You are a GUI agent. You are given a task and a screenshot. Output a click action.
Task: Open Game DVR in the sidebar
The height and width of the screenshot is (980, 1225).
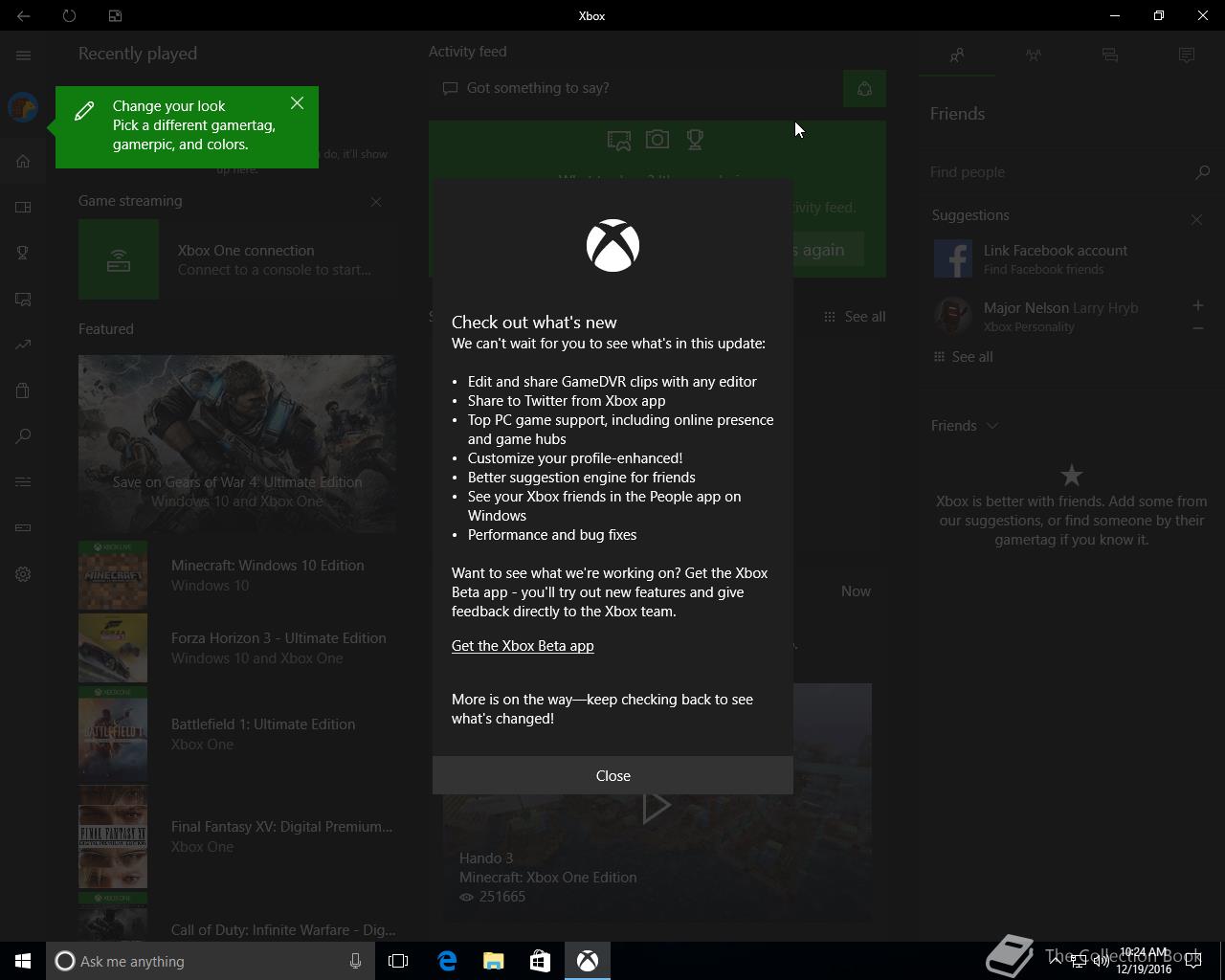tap(23, 299)
